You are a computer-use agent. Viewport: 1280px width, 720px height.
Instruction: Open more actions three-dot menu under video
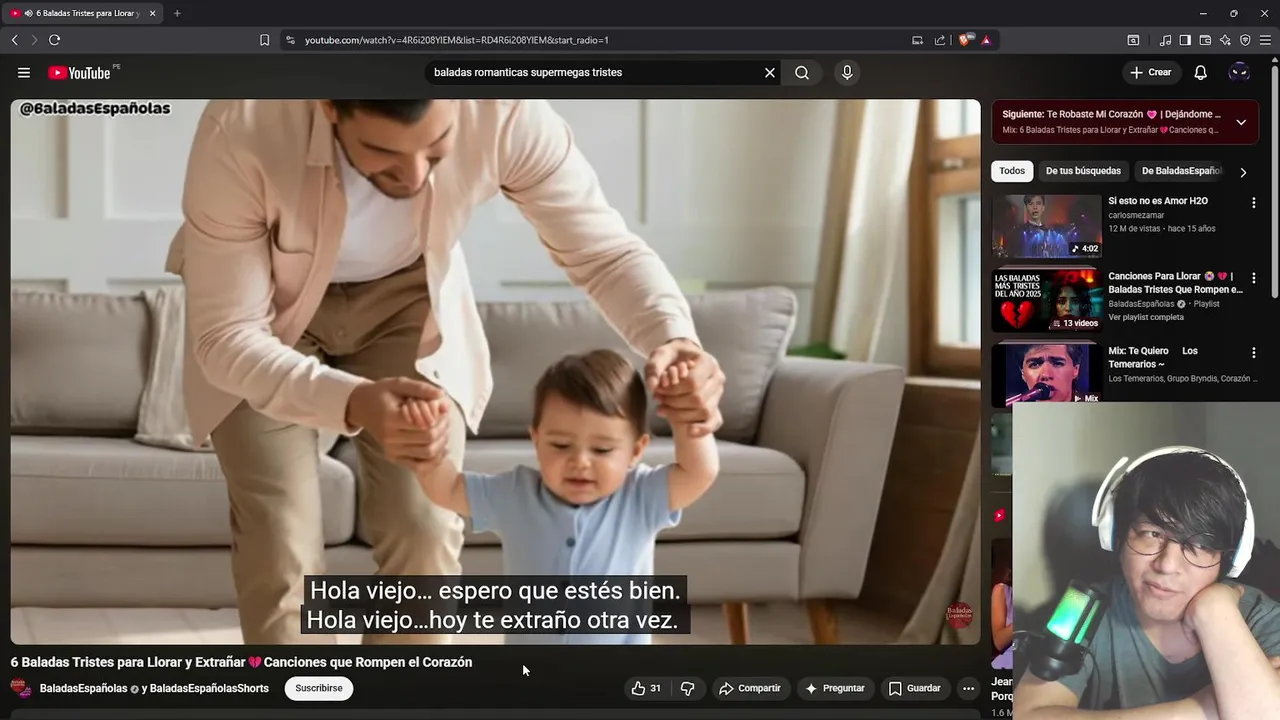click(968, 688)
